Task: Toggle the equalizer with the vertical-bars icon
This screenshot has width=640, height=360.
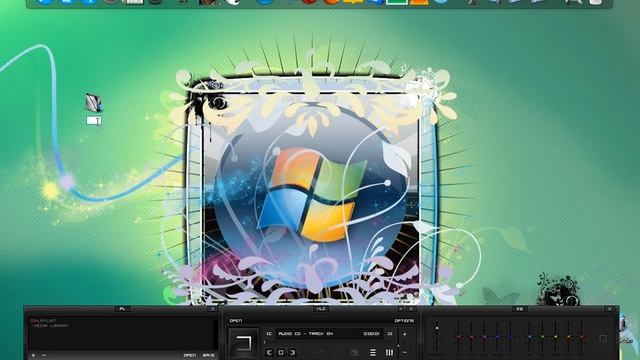Action: (389, 352)
